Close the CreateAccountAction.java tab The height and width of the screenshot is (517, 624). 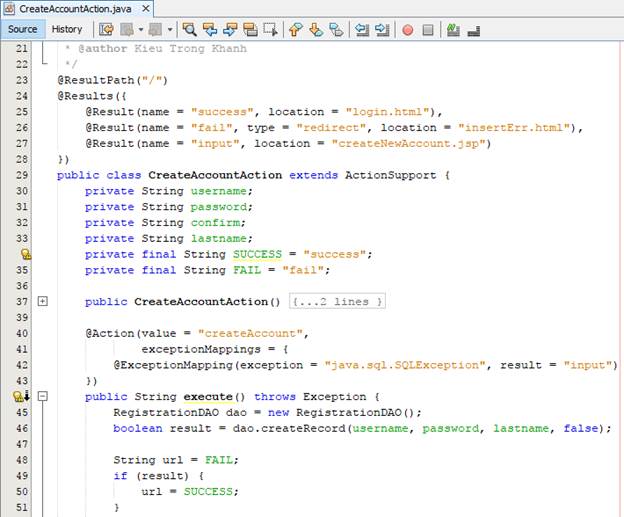pos(146,8)
